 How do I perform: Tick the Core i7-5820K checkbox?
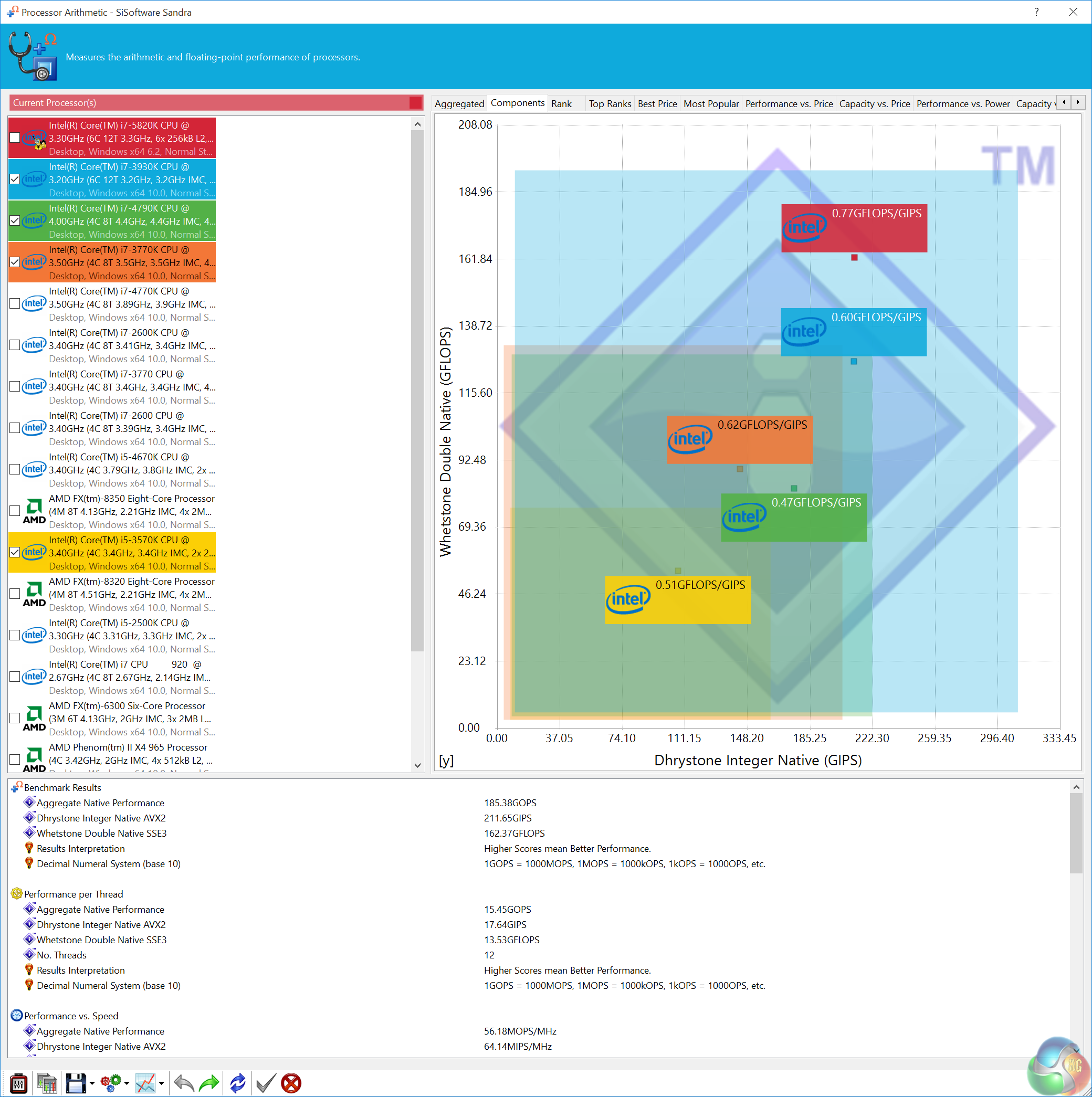15,138
